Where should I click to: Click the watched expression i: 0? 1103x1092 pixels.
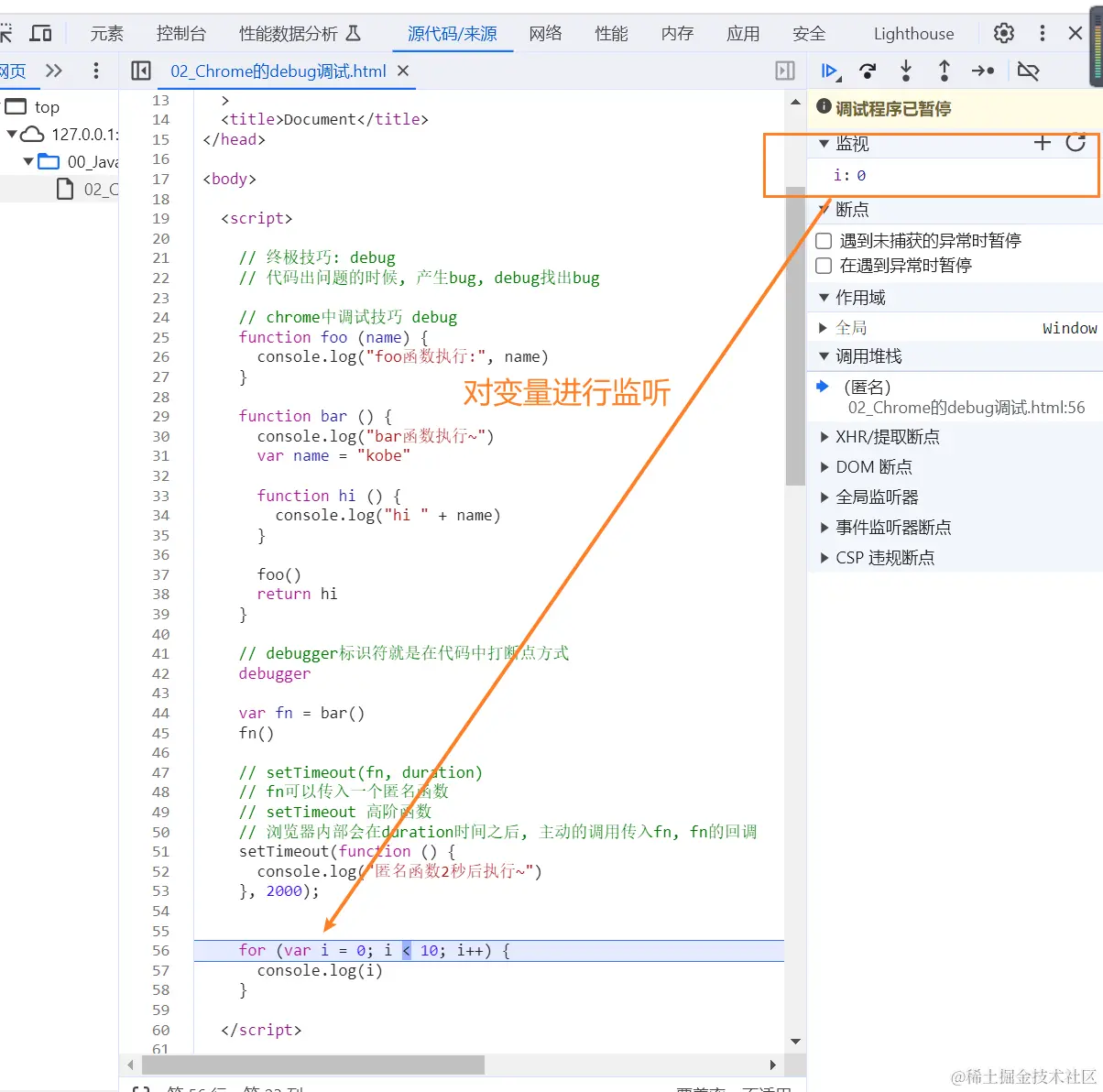pos(849,175)
